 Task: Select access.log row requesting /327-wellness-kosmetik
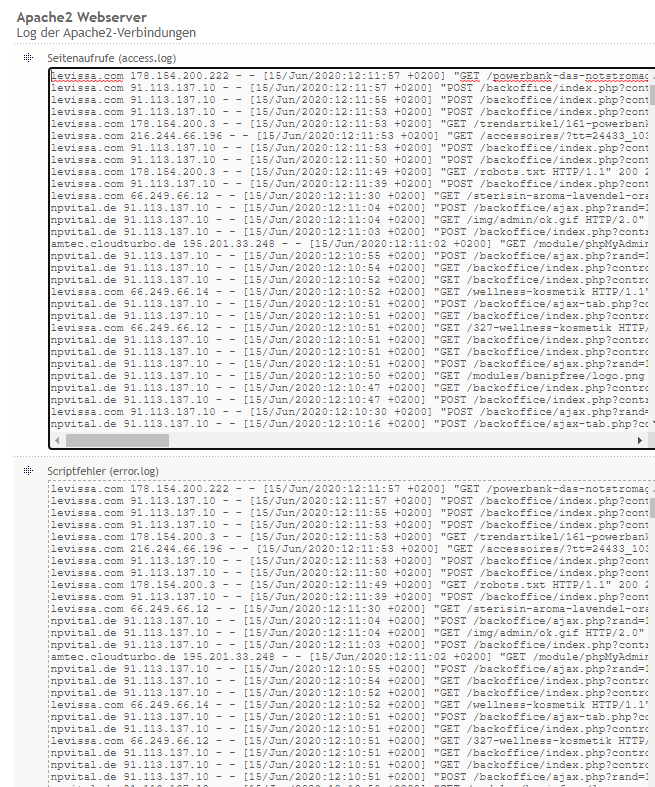pyautogui.click(x=350, y=328)
